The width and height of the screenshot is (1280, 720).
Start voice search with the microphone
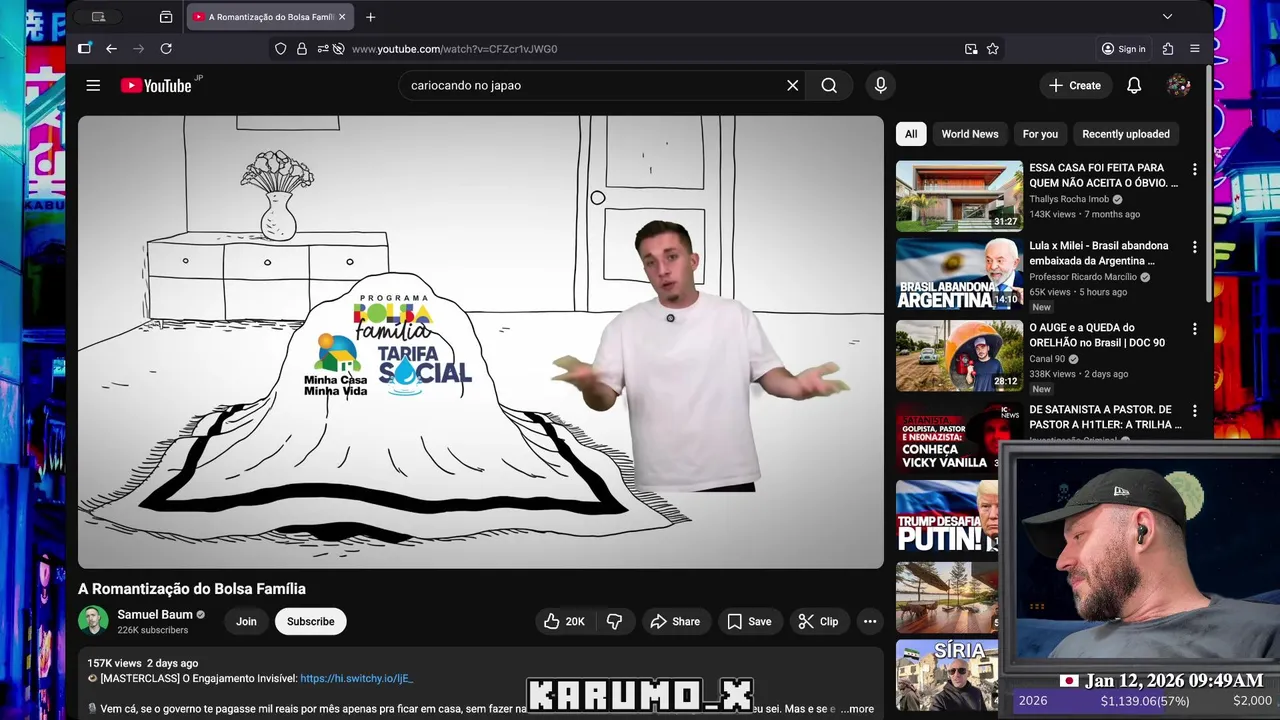[880, 86]
